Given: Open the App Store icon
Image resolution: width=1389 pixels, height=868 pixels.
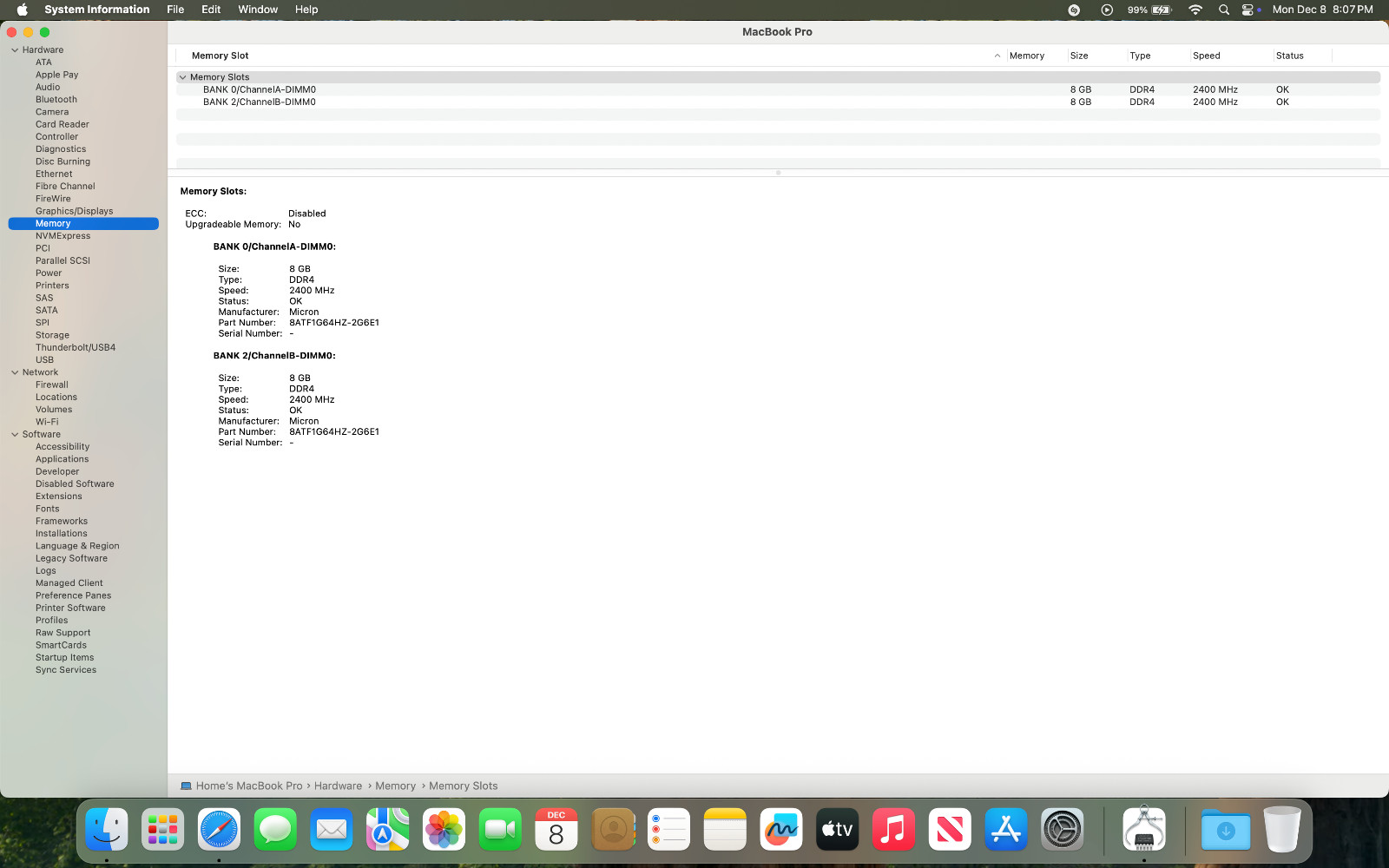Looking at the screenshot, I should 1006,829.
